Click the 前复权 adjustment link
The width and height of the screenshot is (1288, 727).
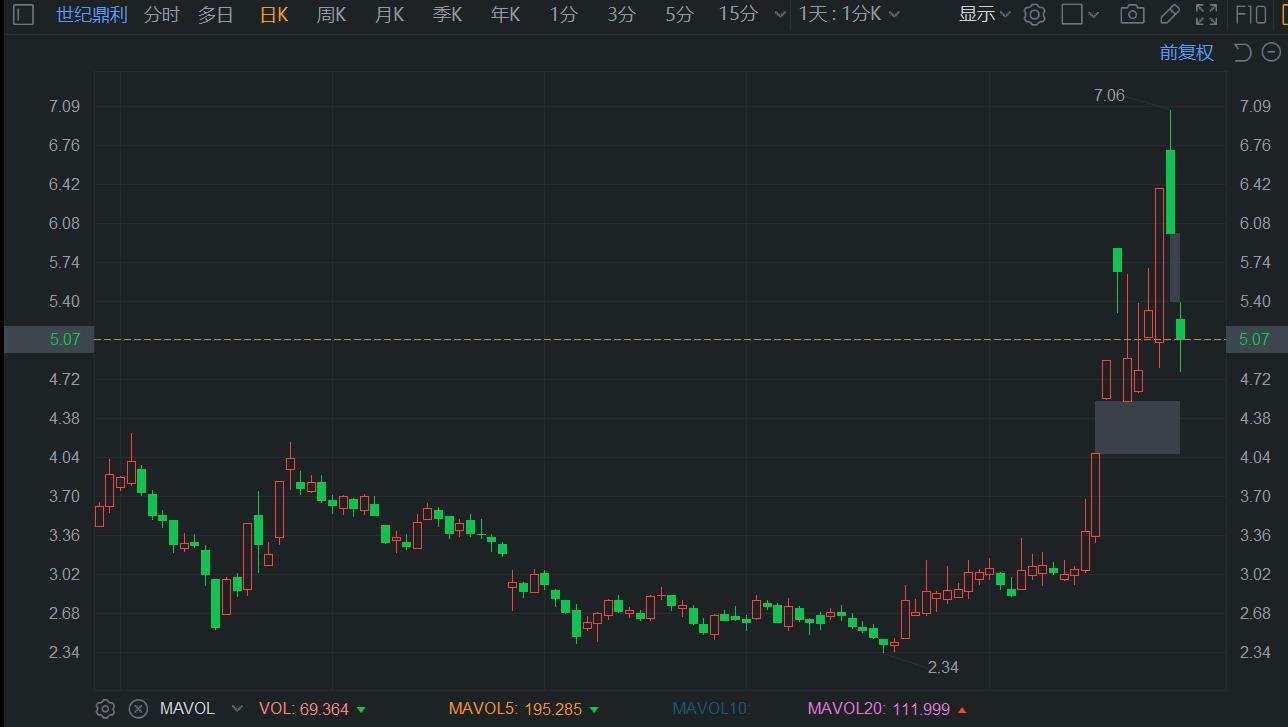click(x=1187, y=53)
